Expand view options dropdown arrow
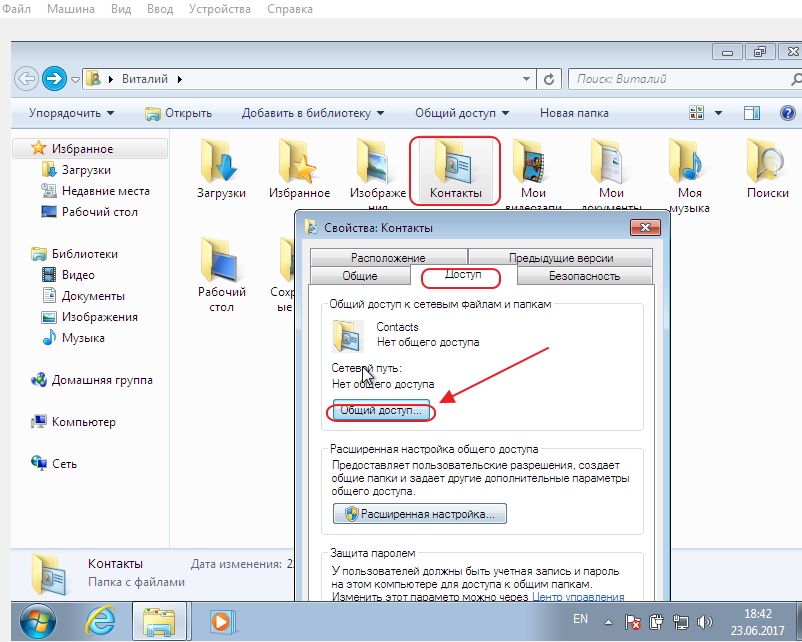Viewport: 802px width, 642px height. (718, 113)
